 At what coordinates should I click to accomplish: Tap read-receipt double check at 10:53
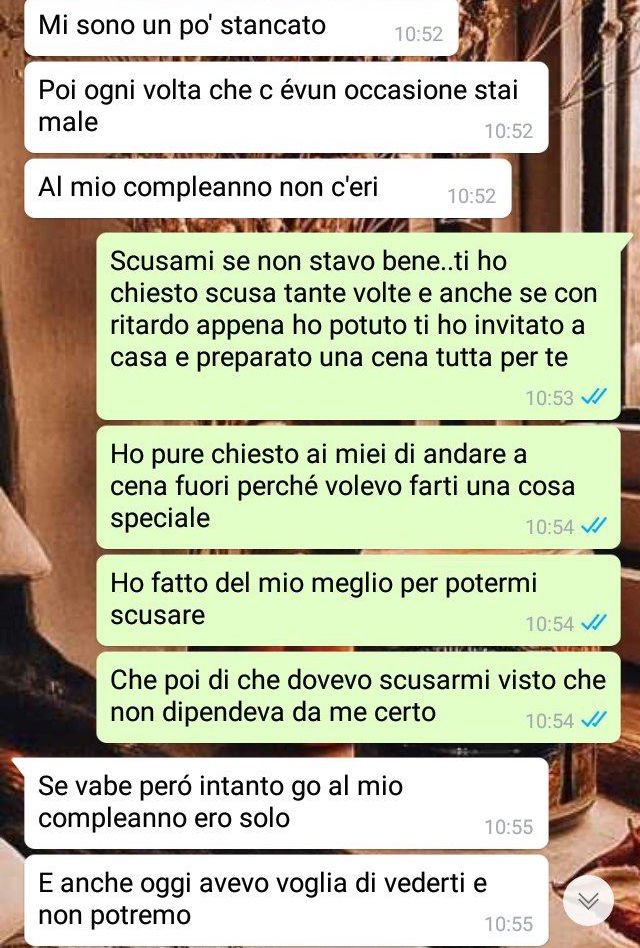tap(593, 398)
